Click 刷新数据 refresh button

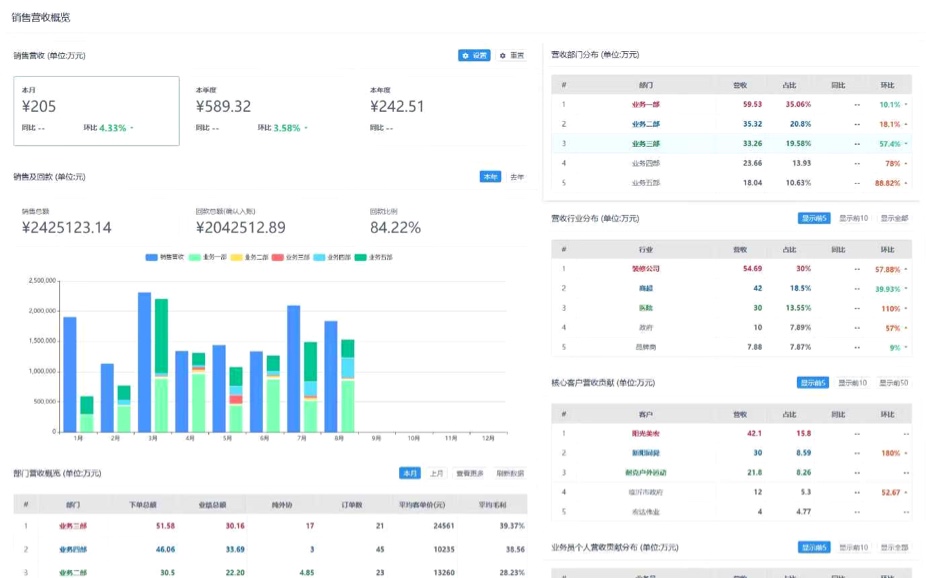510,473
